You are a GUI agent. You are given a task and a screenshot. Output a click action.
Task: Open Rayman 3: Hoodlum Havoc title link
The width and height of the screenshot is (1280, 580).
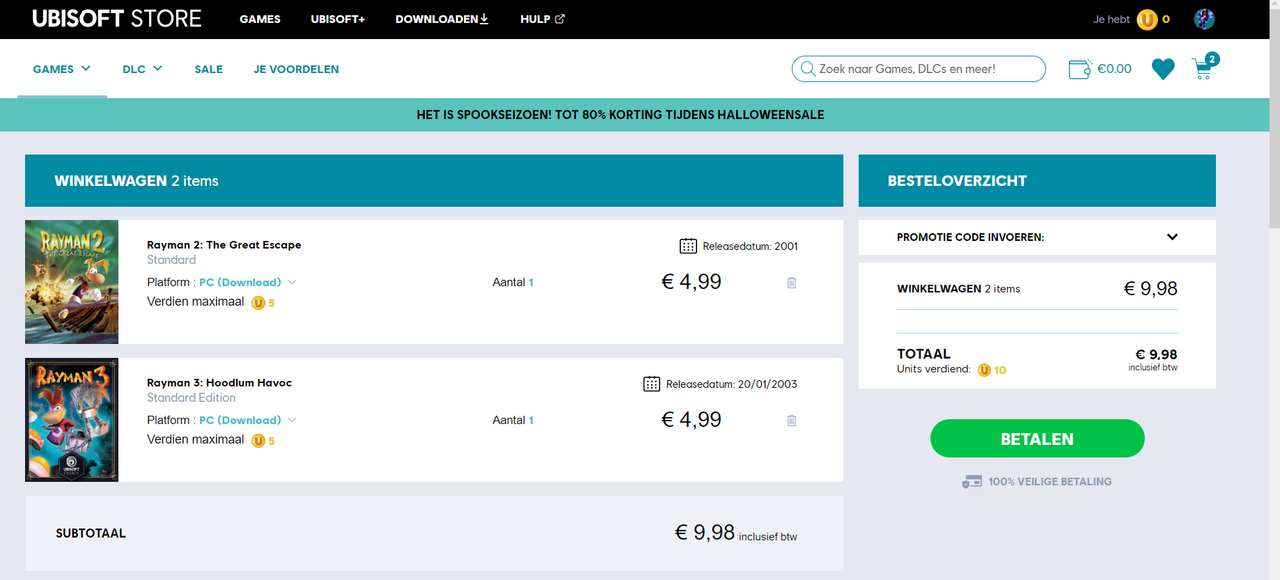coord(219,383)
